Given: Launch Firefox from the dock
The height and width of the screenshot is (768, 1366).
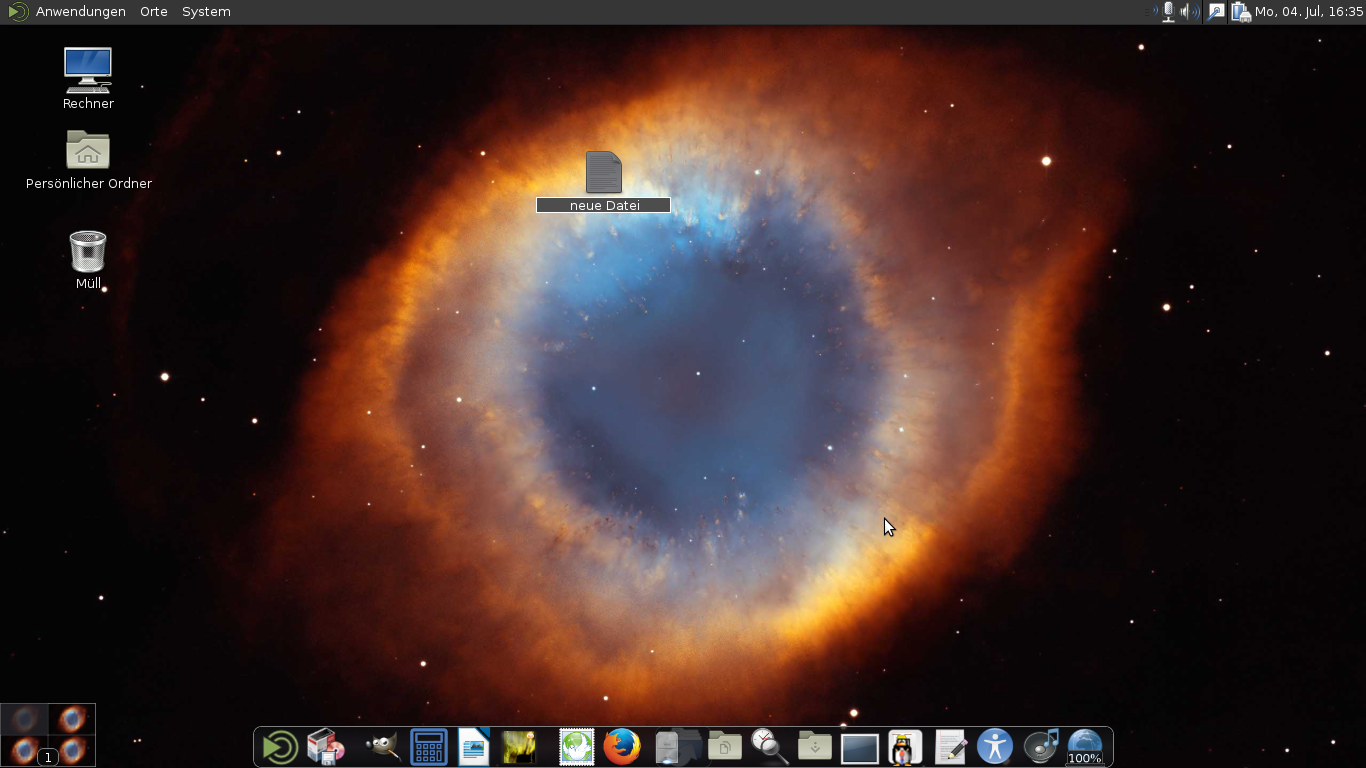Looking at the screenshot, I should point(621,747).
